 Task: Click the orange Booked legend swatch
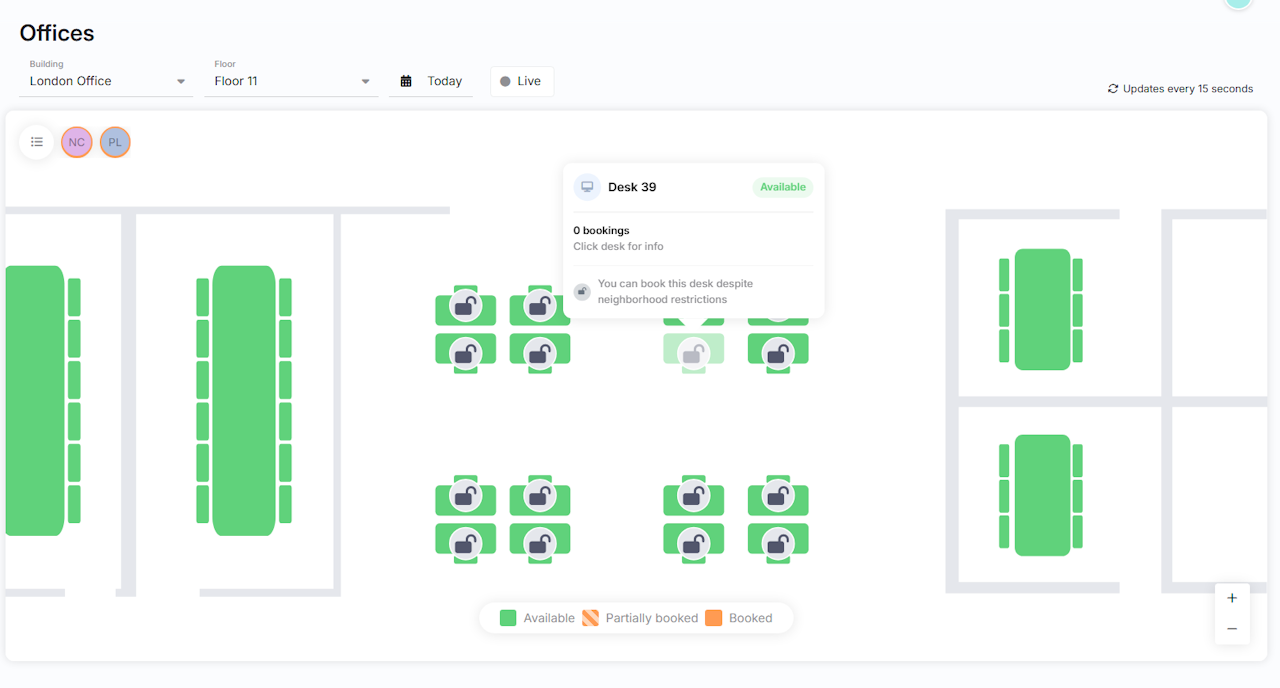(713, 618)
